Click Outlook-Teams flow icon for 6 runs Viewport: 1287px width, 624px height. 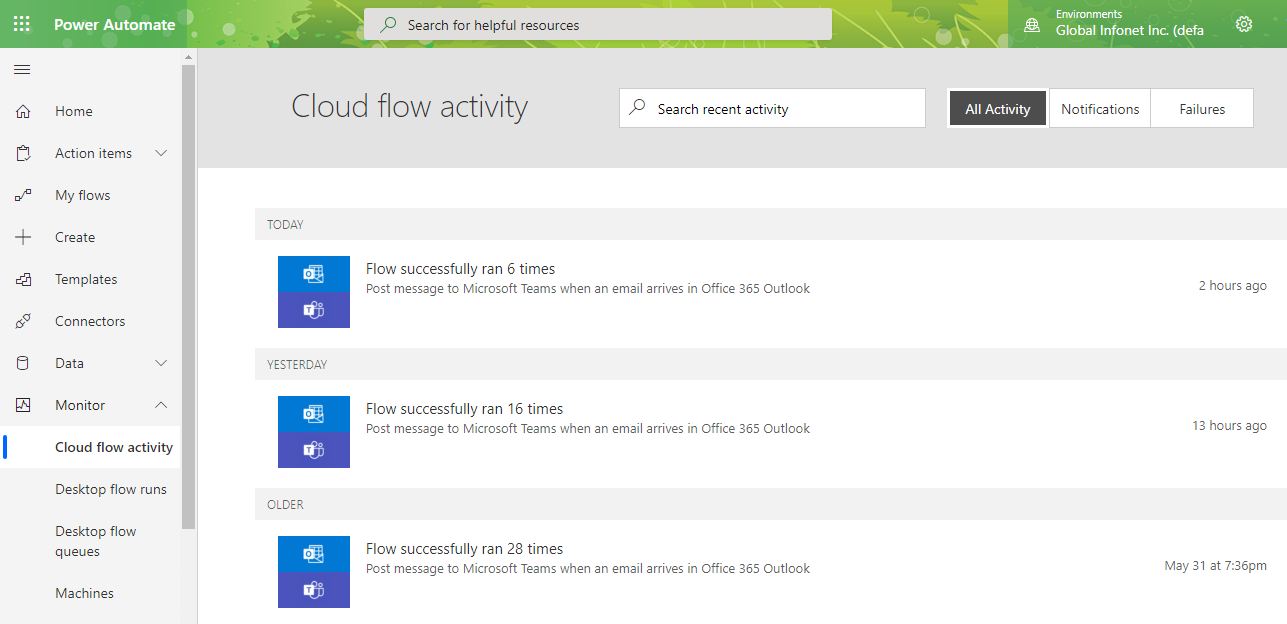314,292
